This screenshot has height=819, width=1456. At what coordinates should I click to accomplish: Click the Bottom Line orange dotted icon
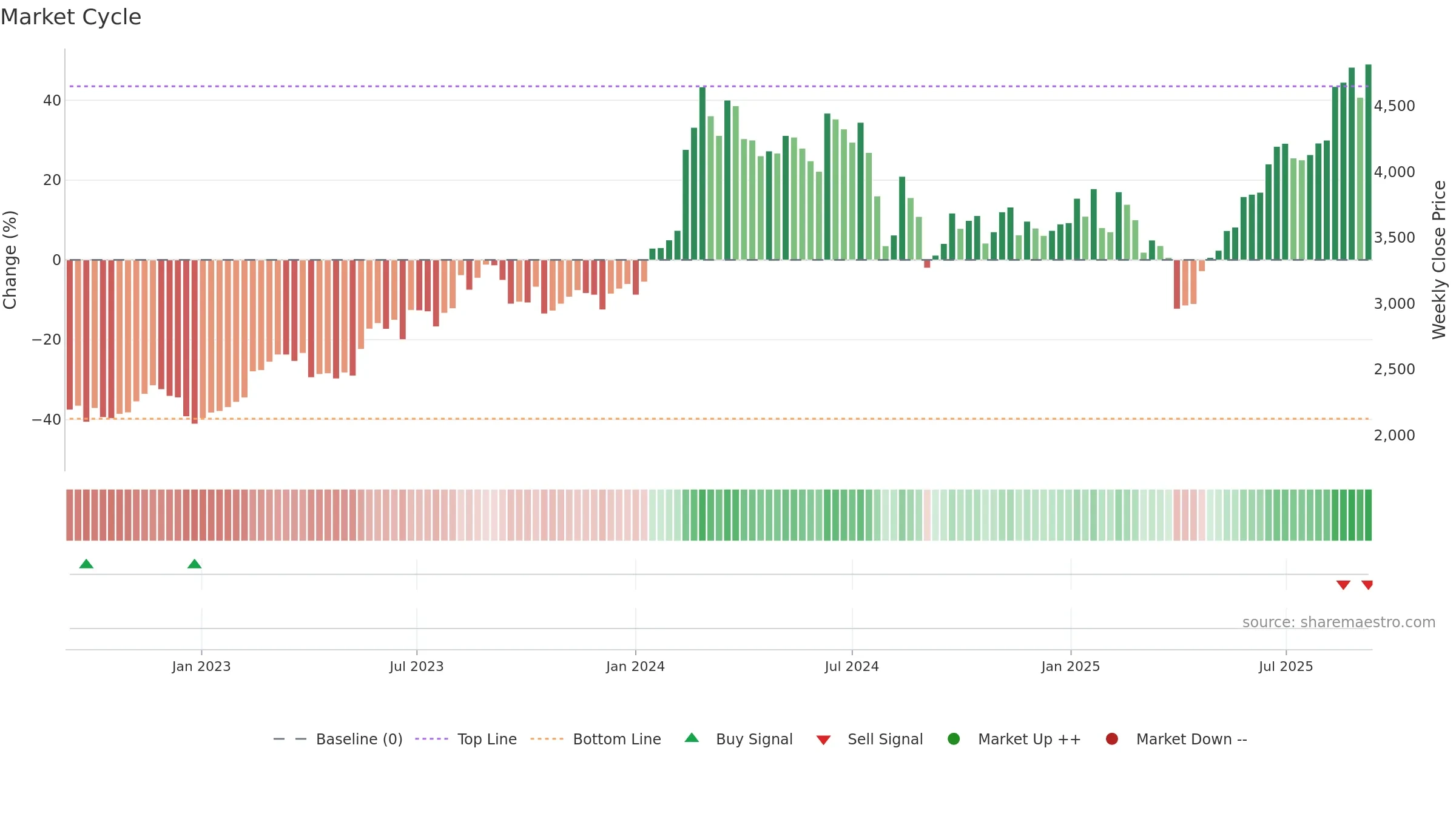click(547, 739)
